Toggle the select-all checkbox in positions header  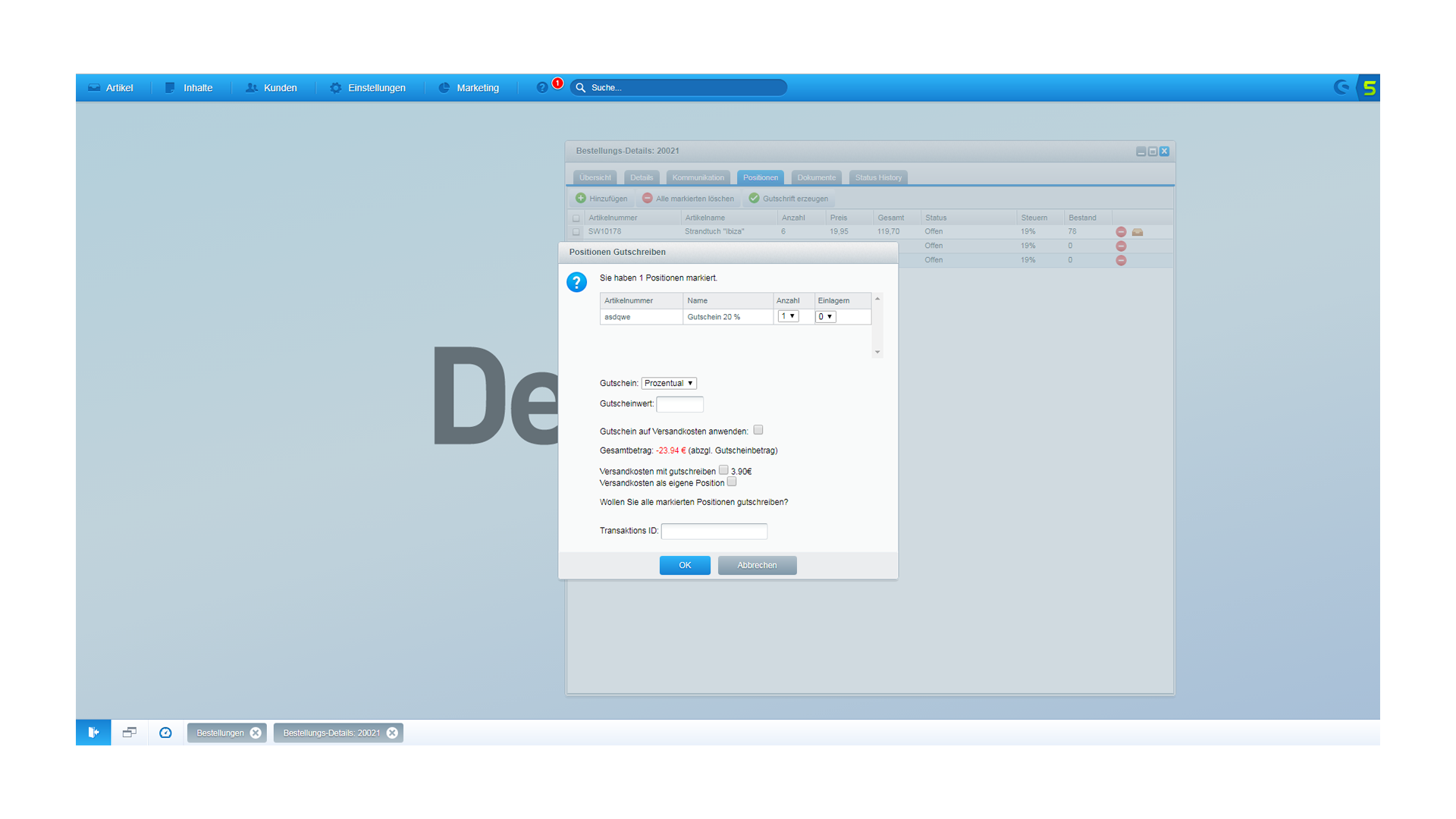(x=576, y=218)
